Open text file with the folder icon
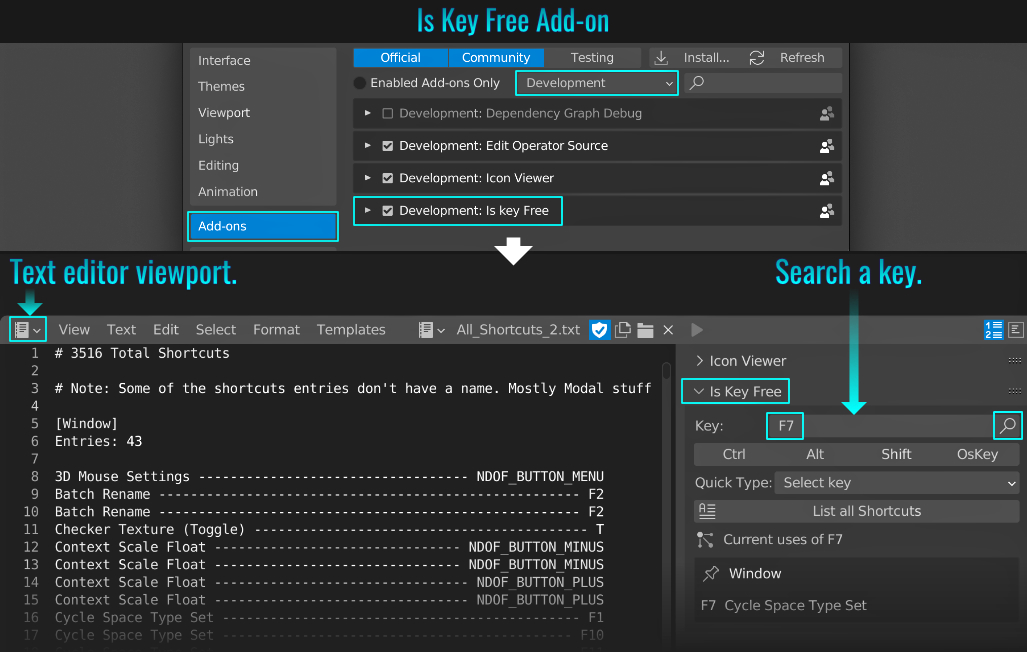The width and height of the screenshot is (1027, 652). [645, 330]
